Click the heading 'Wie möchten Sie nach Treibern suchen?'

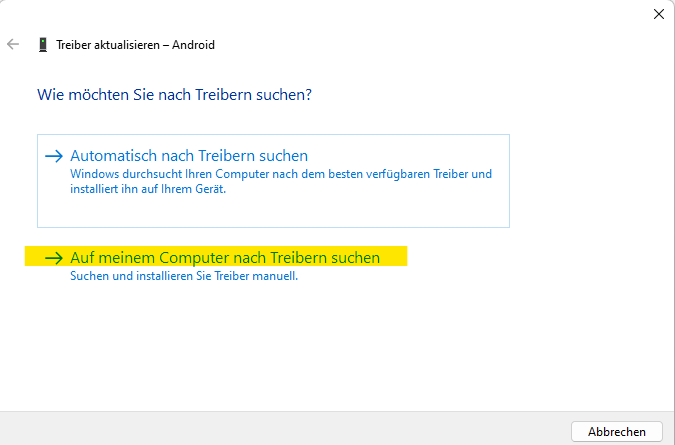pyautogui.click(x=174, y=95)
